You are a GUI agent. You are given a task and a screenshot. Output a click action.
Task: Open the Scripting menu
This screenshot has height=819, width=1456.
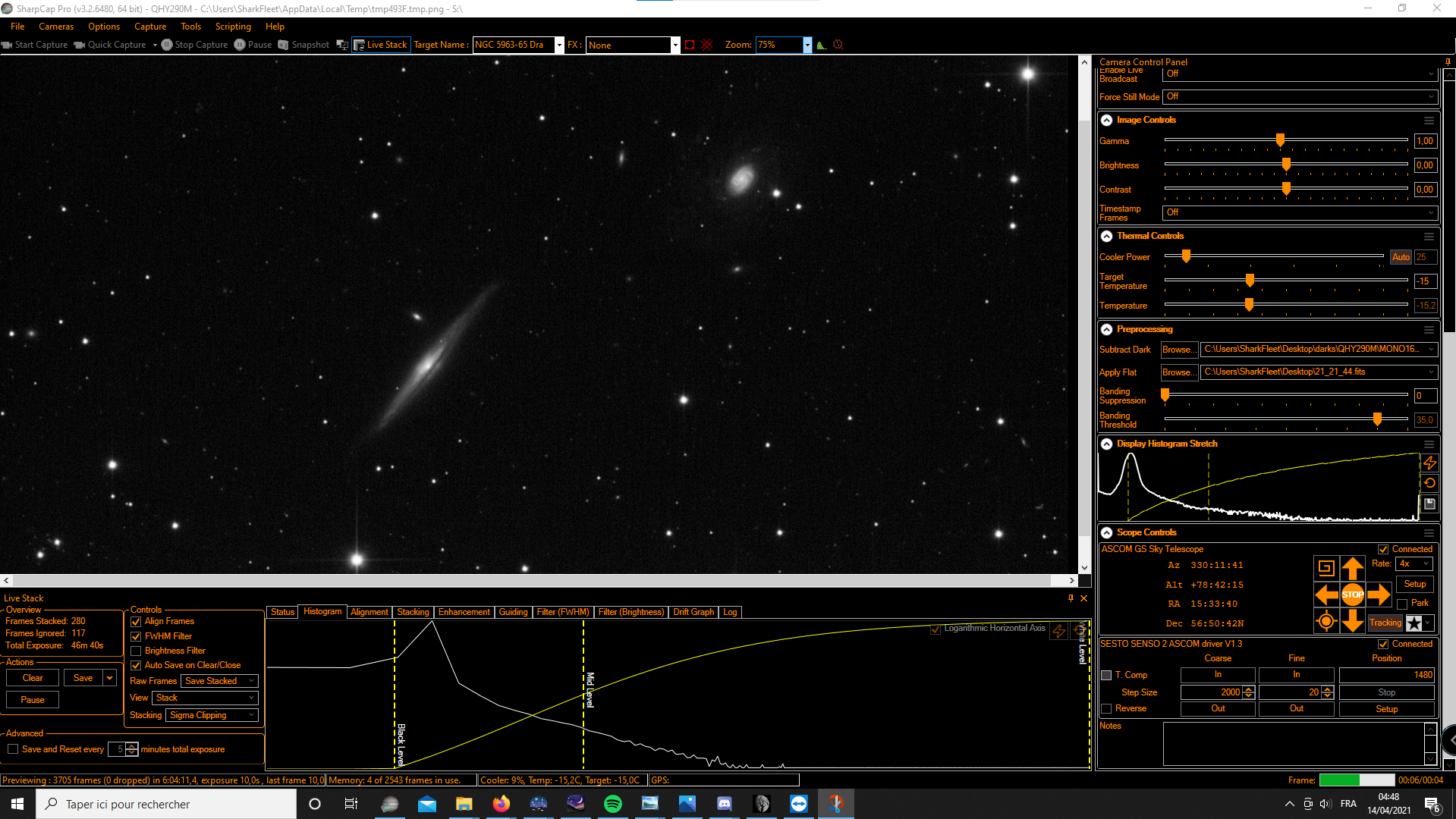coord(233,27)
